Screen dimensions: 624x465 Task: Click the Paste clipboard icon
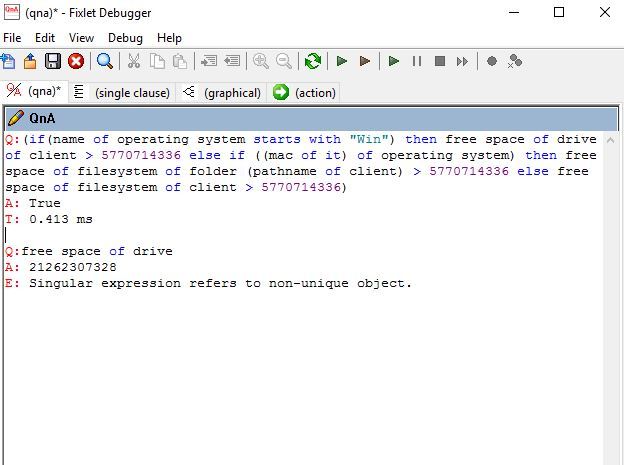point(180,61)
